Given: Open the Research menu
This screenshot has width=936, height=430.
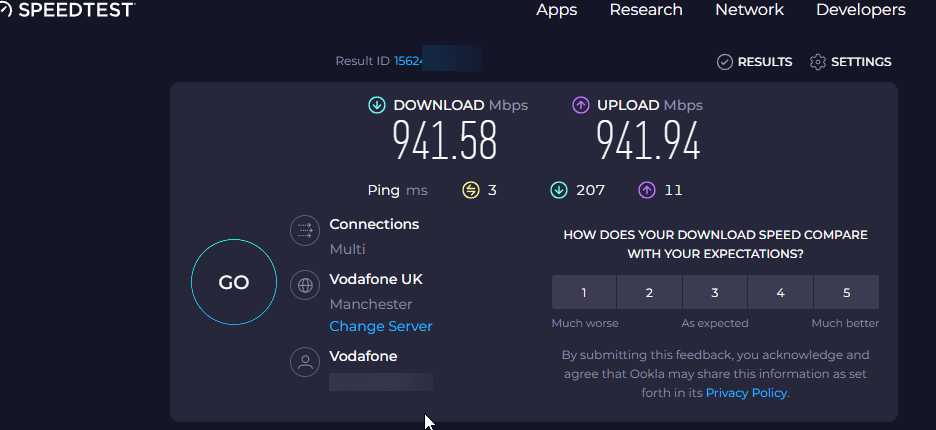Looking at the screenshot, I should click(x=646, y=10).
